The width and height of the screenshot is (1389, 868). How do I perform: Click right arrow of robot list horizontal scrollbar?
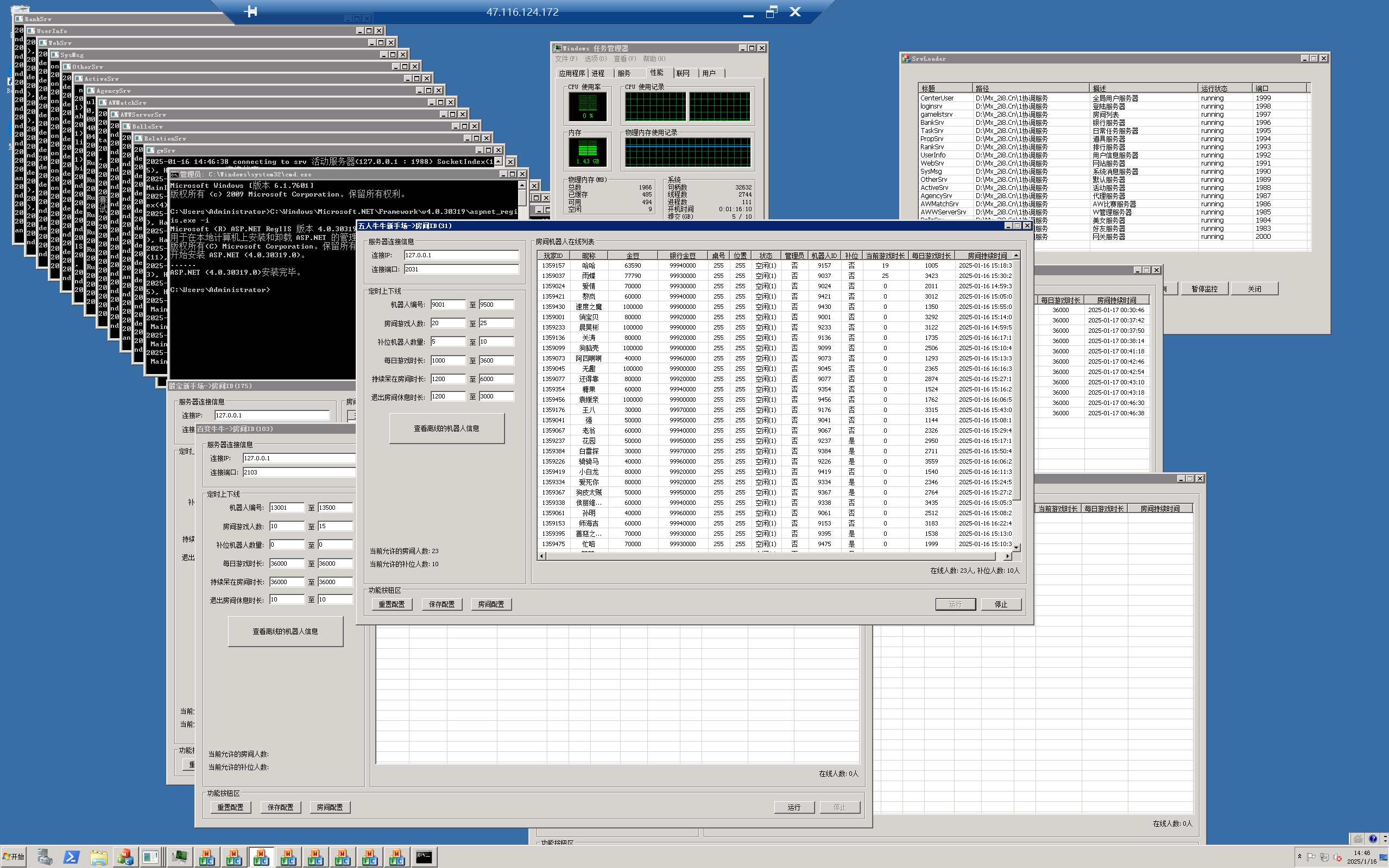[1007, 556]
